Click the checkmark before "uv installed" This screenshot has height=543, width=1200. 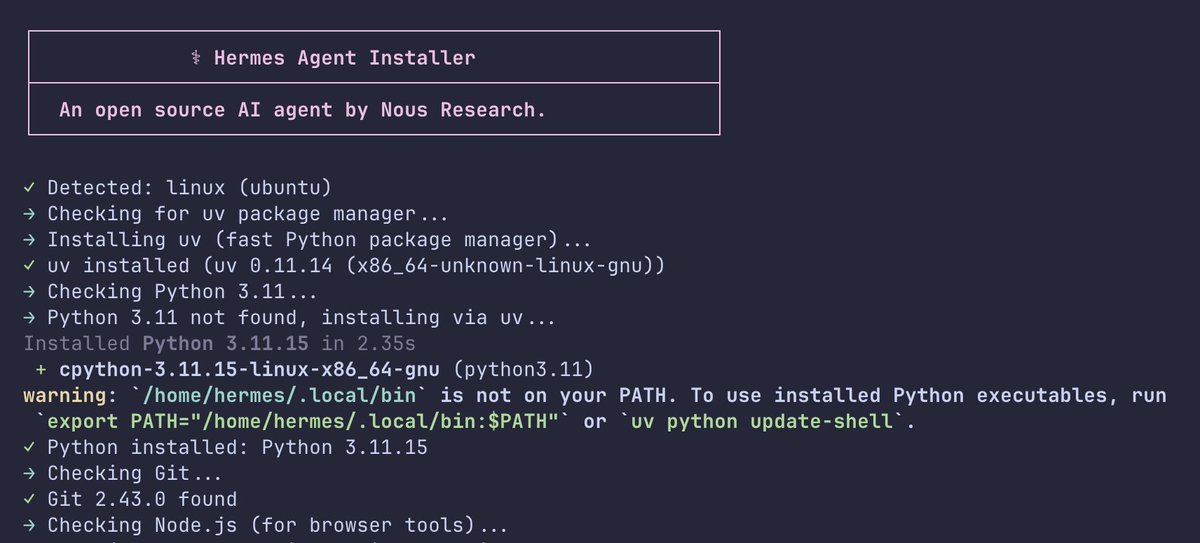(30, 266)
